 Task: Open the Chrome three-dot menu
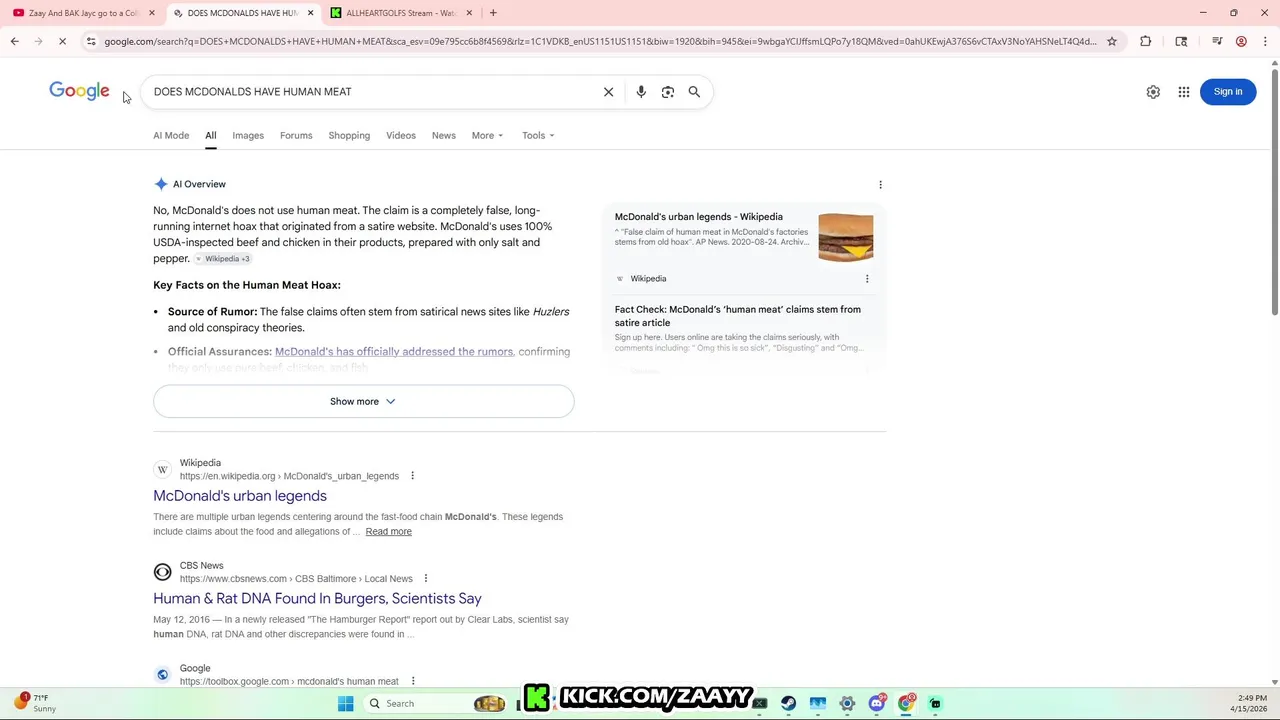1265,41
